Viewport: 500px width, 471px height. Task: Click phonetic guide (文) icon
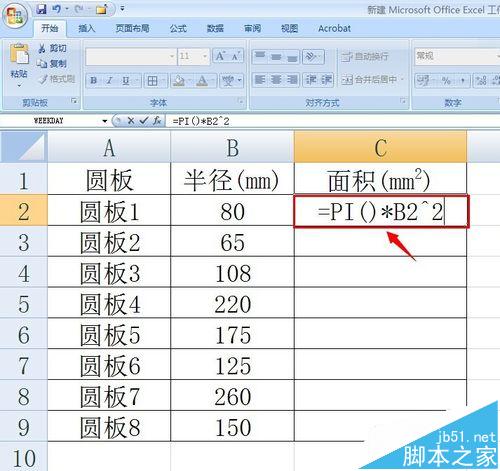pos(228,81)
